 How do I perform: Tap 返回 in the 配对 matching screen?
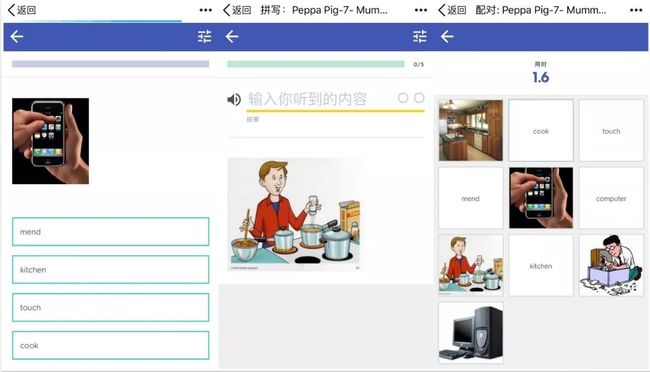[452, 10]
